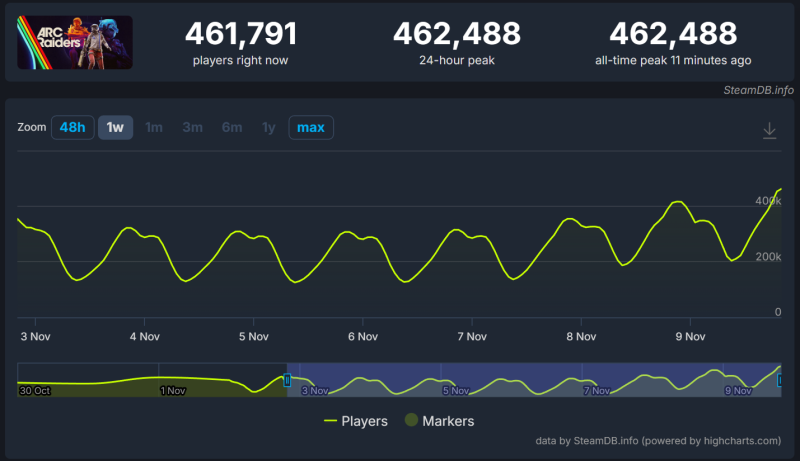Click the 5 Nov axis label on main chart
800x461 pixels.
pos(254,337)
